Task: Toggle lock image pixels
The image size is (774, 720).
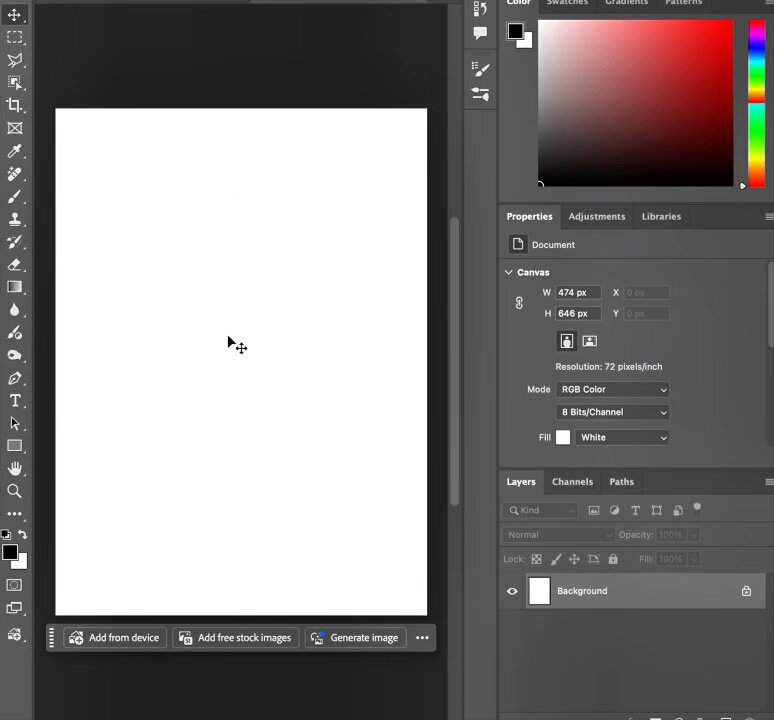Action: click(x=556, y=559)
